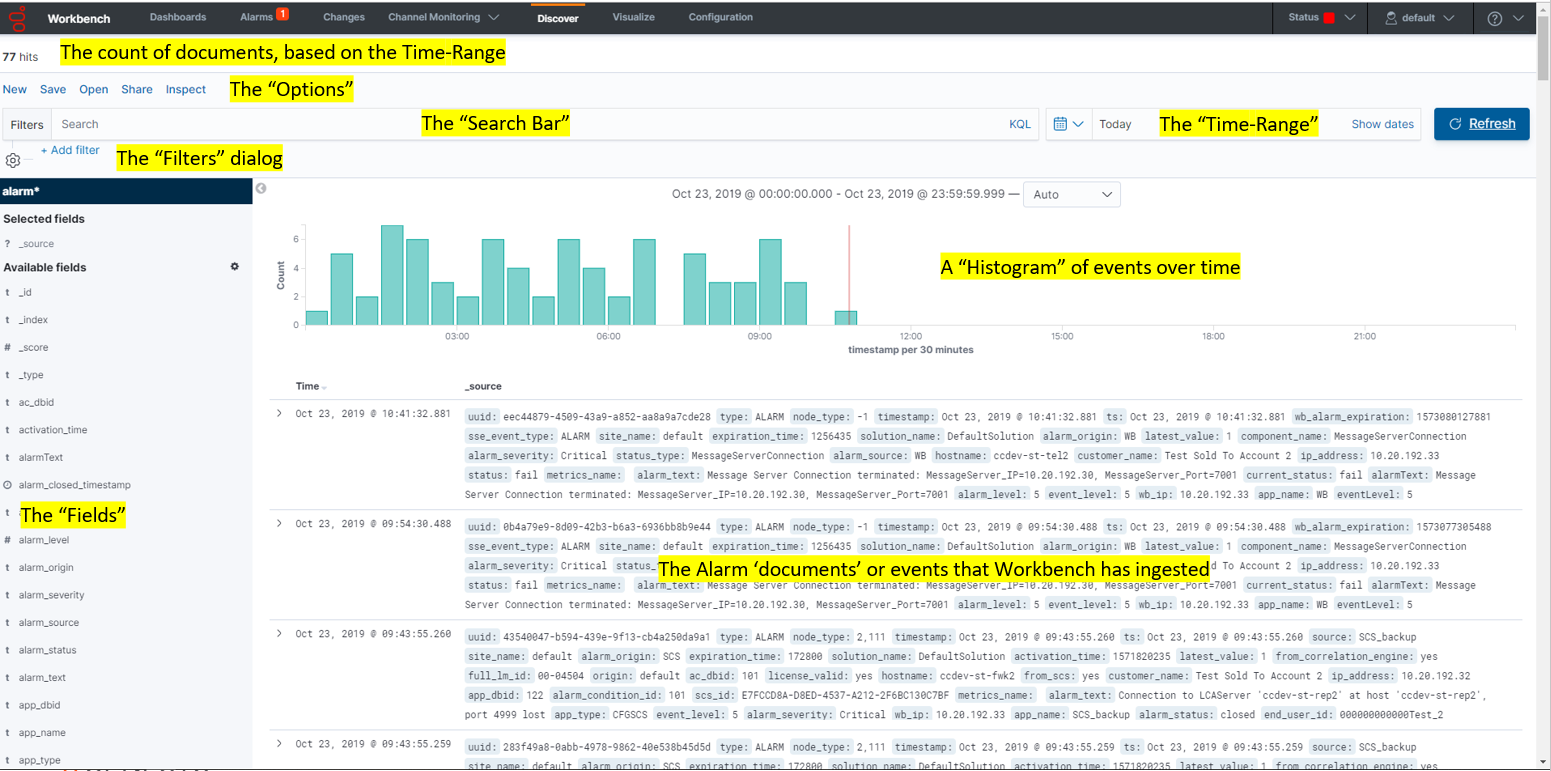
Task: Click the Show dates link
Action: tap(1382, 124)
